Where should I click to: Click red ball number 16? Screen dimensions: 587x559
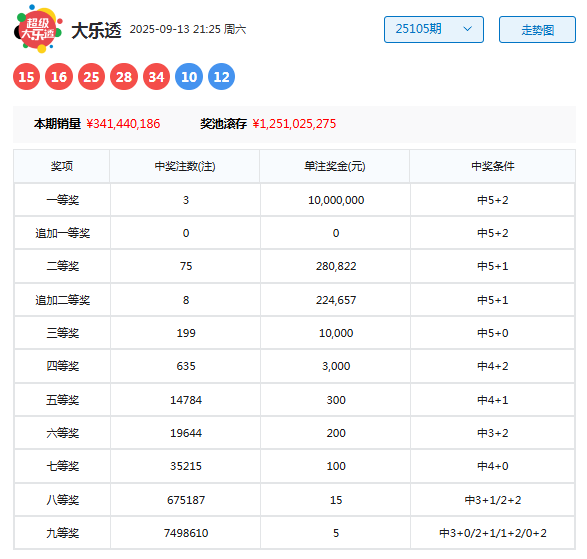click(x=59, y=77)
